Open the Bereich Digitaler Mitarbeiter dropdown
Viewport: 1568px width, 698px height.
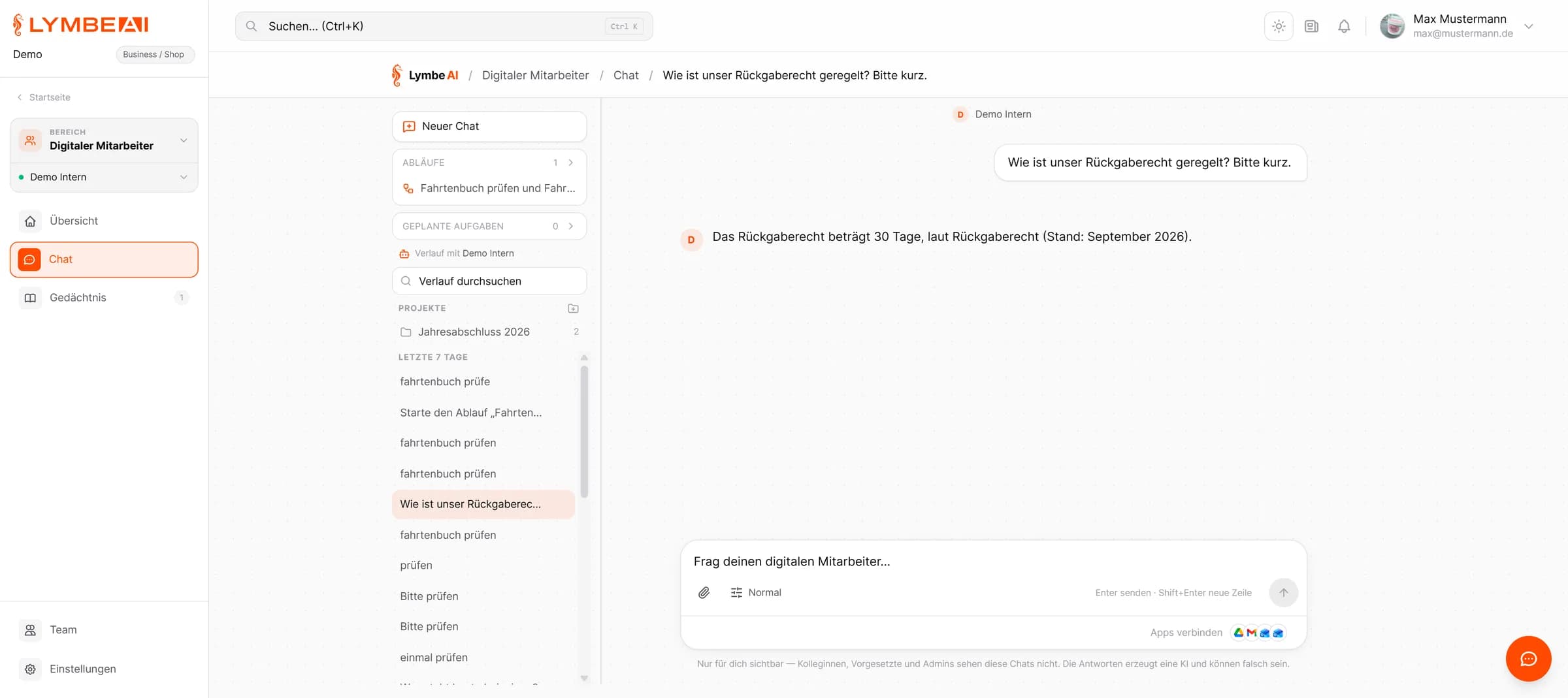point(104,140)
